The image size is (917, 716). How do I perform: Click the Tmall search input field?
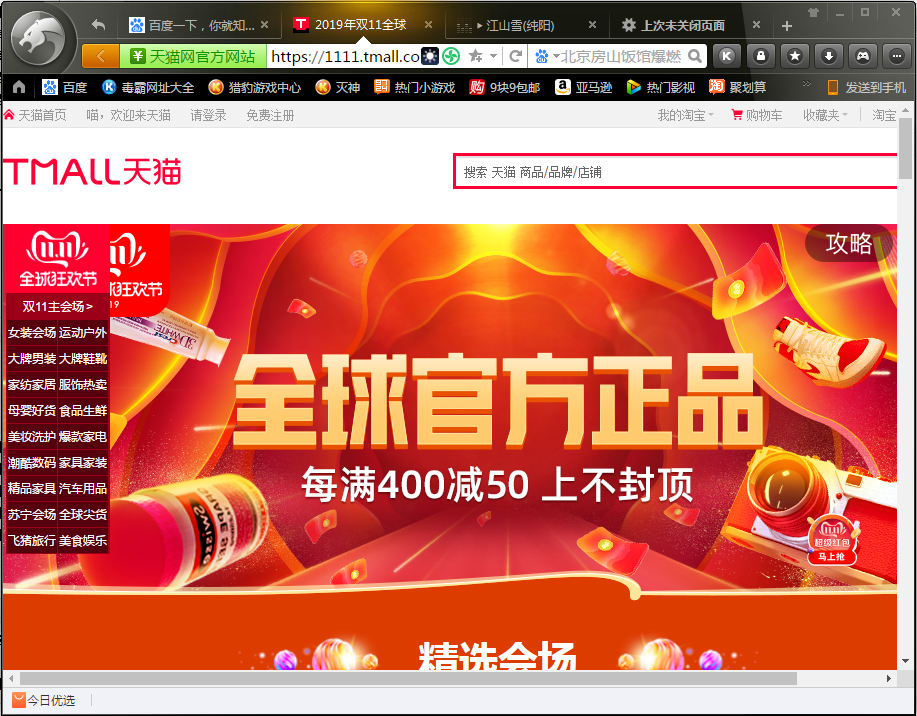tap(670, 171)
